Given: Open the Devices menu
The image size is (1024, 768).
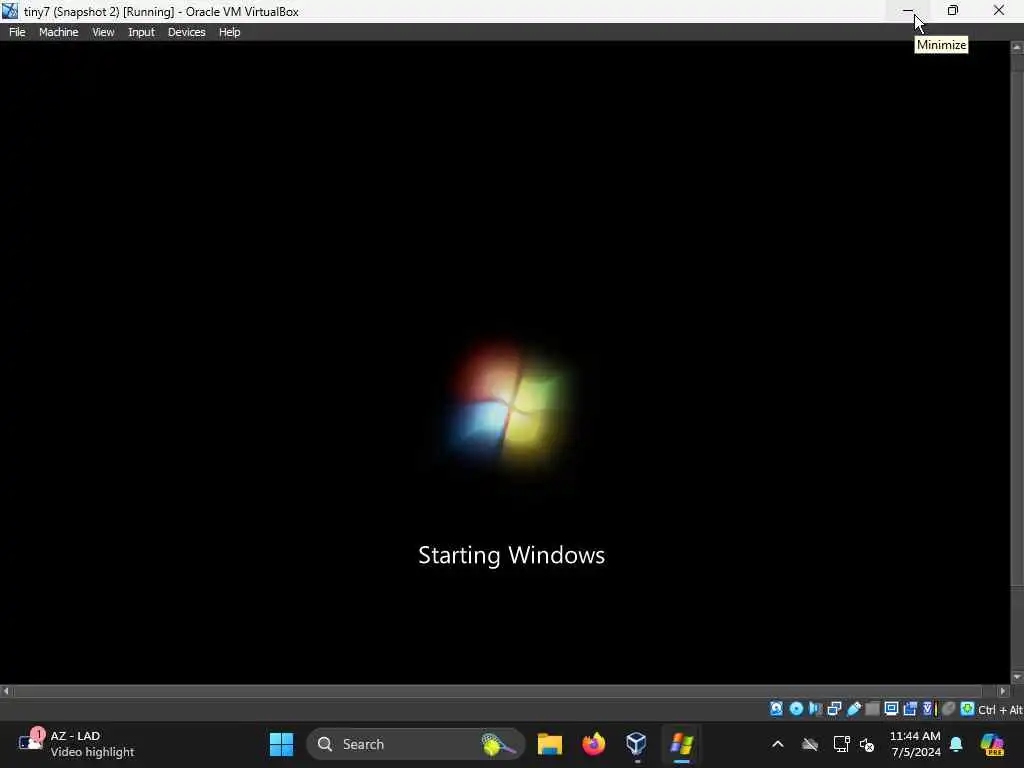Looking at the screenshot, I should coord(186,32).
